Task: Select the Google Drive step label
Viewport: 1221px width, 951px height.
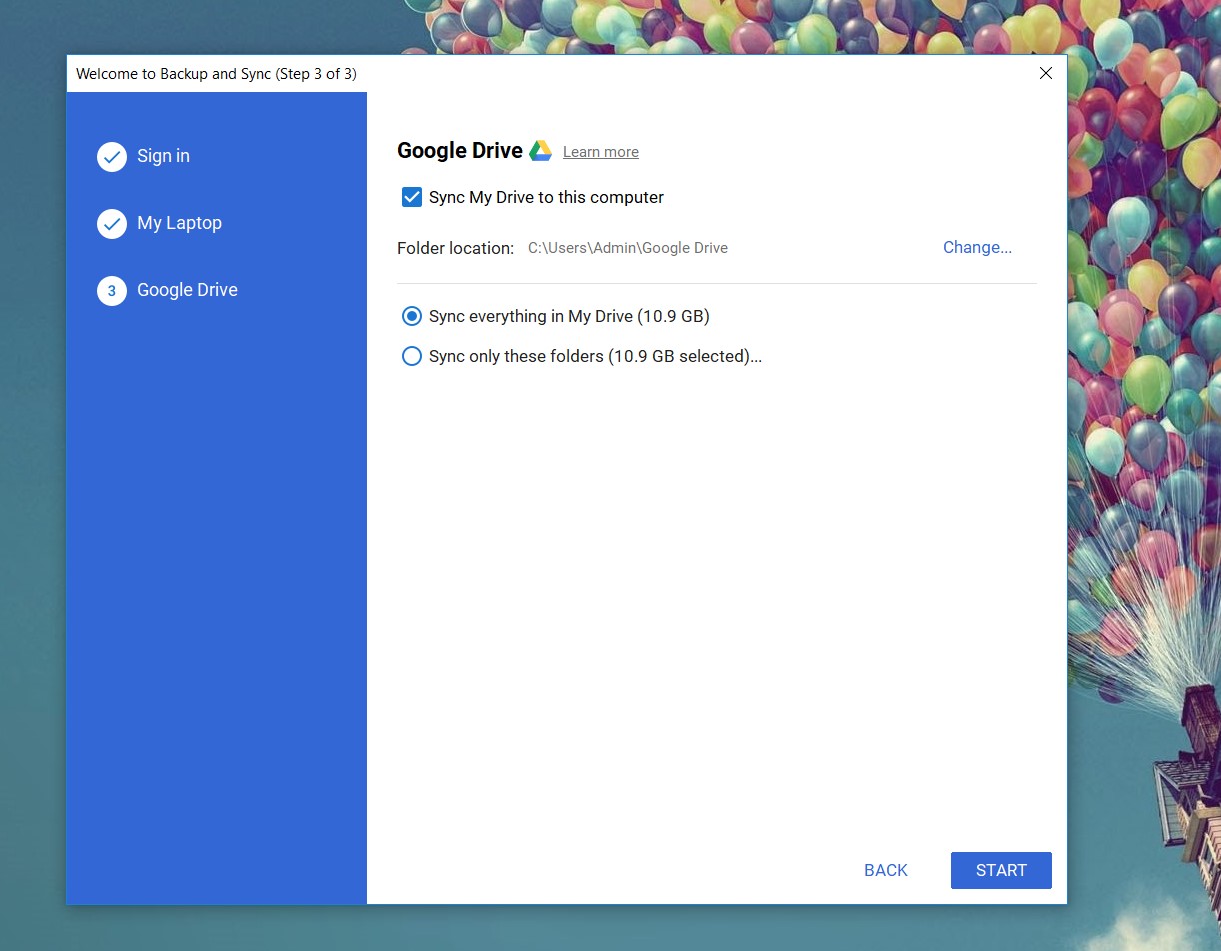Action: [x=187, y=290]
